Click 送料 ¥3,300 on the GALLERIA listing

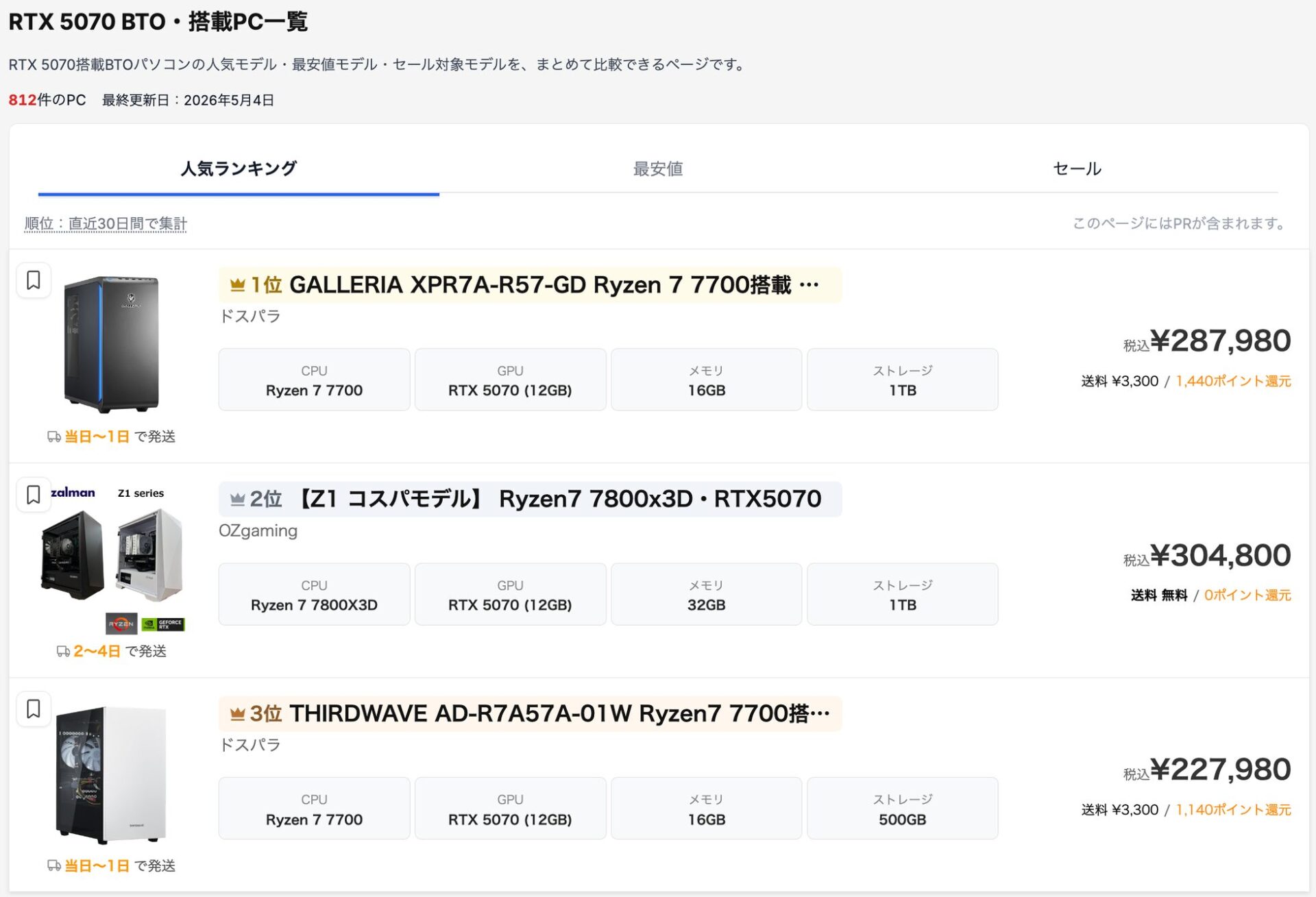tap(1119, 381)
